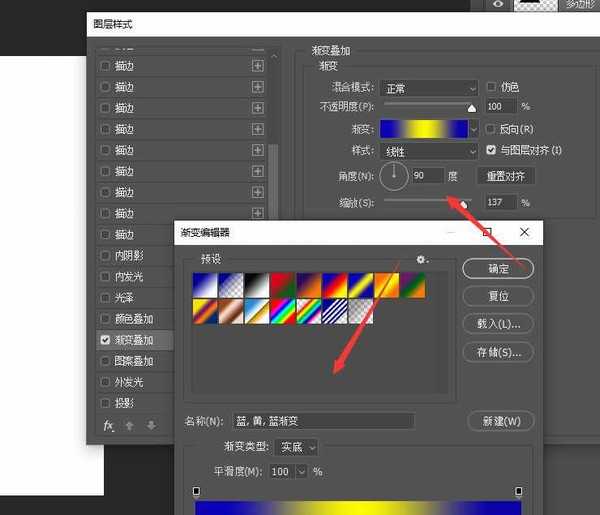Expand the 样式 gradient style dropdown
Image resolution: width=600 pixels, height=515 pixels.
coord(431,151)
